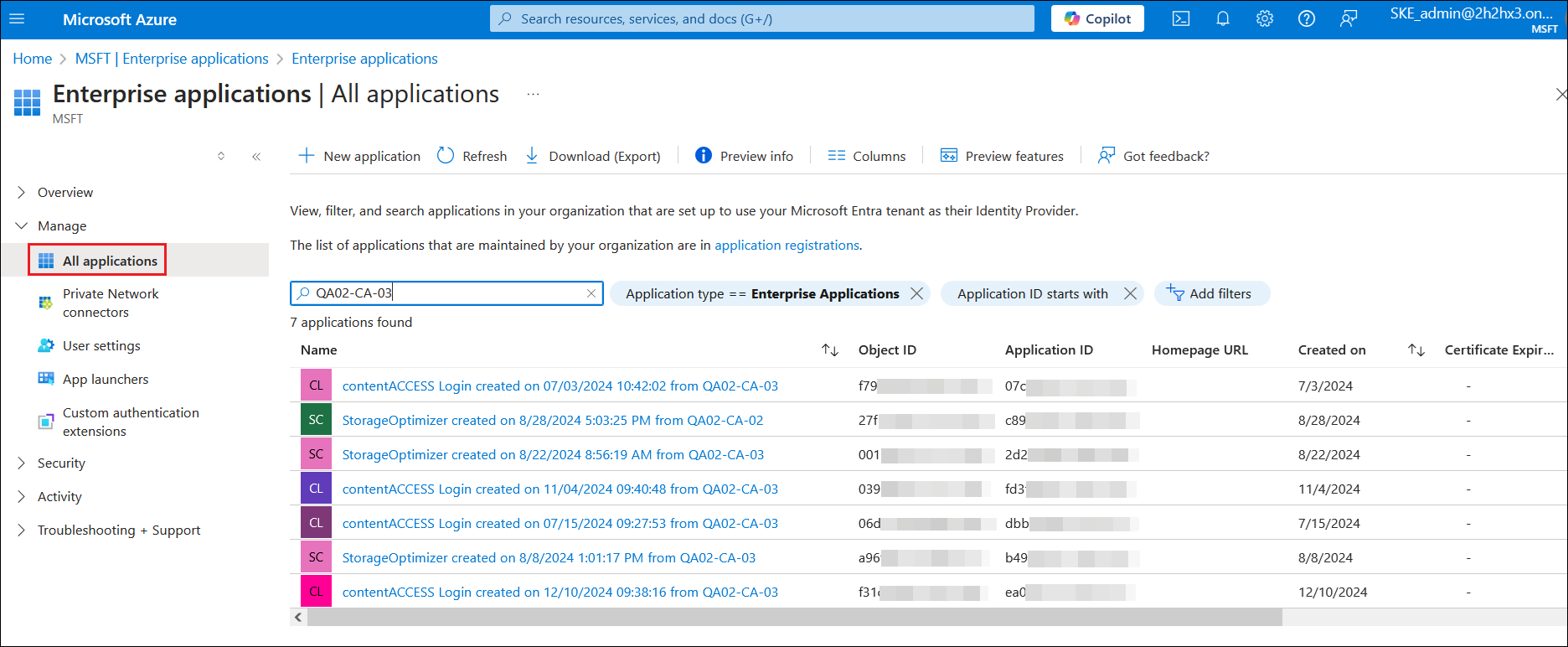Open the Azure hamburger portal menu
Image resolution: width=1568 pixels, height=647 pixels.
[17, 19]
